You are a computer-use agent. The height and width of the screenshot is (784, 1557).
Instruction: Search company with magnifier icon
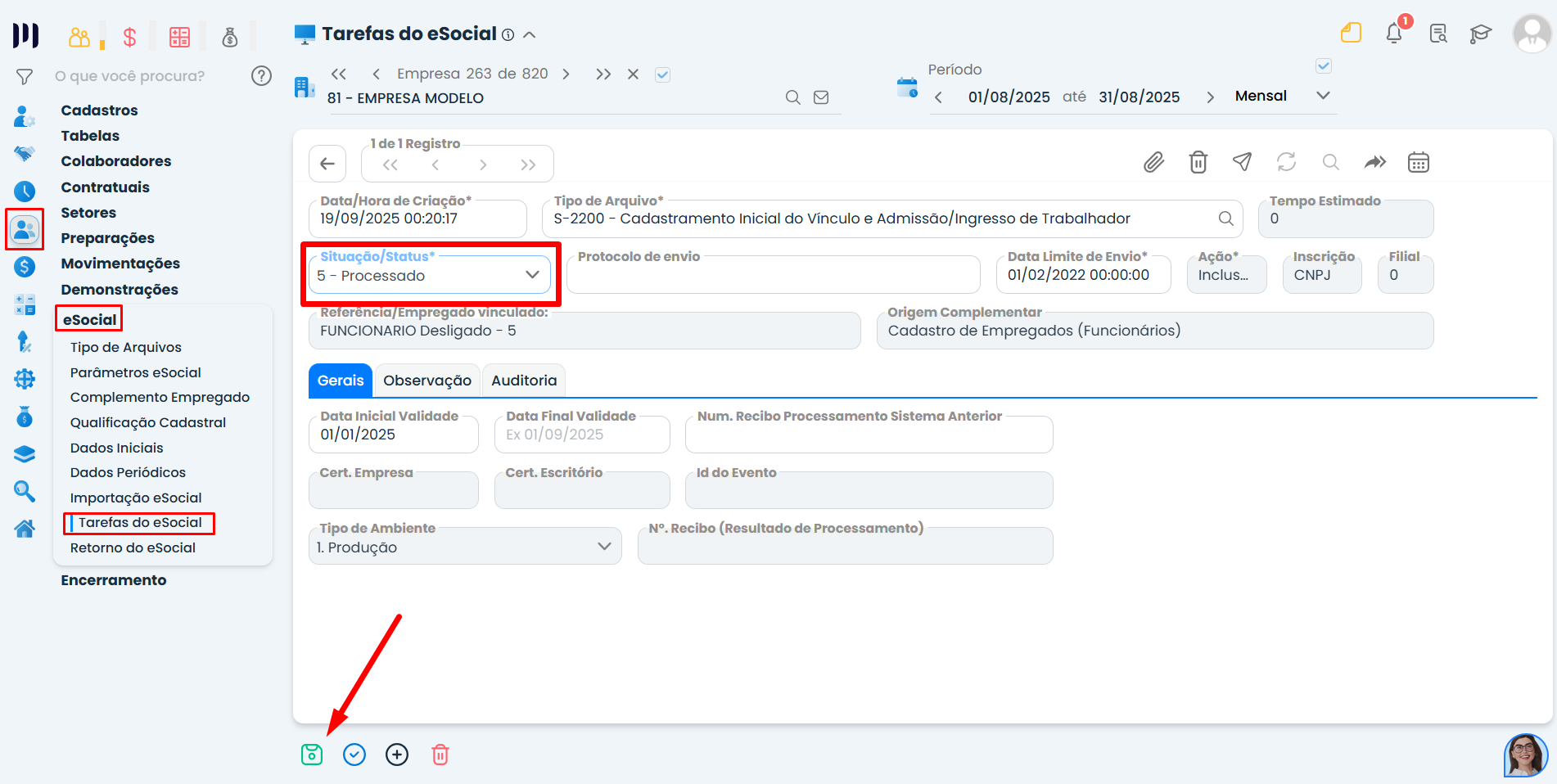[x=793, y=97]
